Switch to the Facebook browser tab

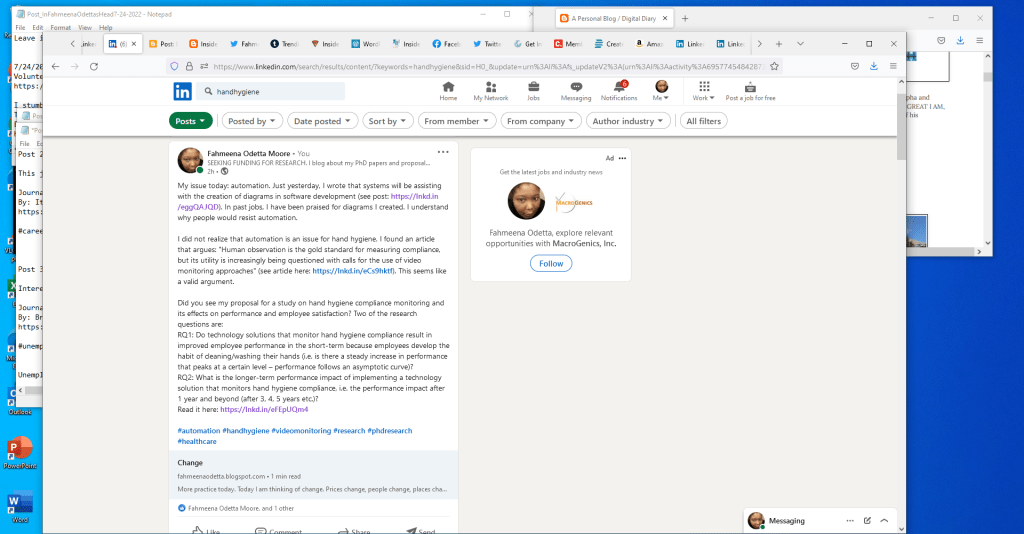[445, 44]
